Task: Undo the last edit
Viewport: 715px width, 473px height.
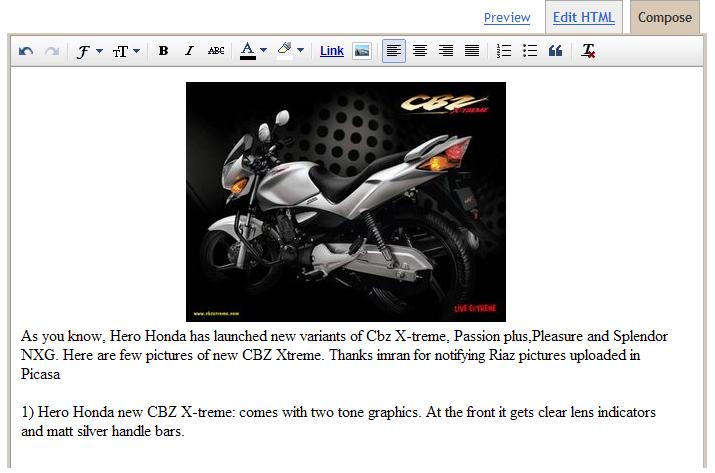Action: 26,51
